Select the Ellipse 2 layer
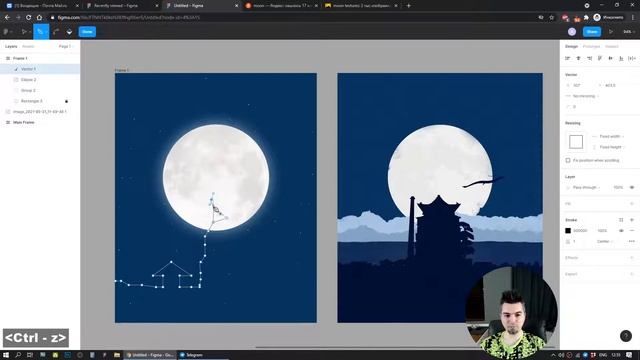Viewport: 640px width, 360px height. pos(40,80)
